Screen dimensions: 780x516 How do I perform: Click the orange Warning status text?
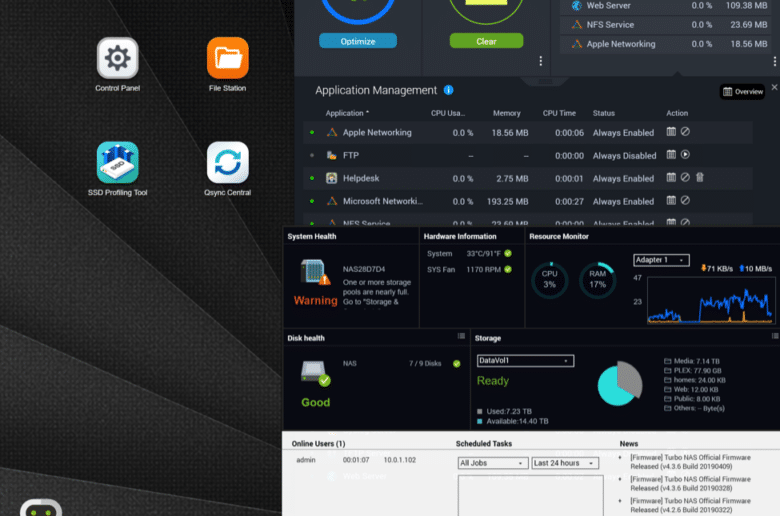(x=315, y=301)
